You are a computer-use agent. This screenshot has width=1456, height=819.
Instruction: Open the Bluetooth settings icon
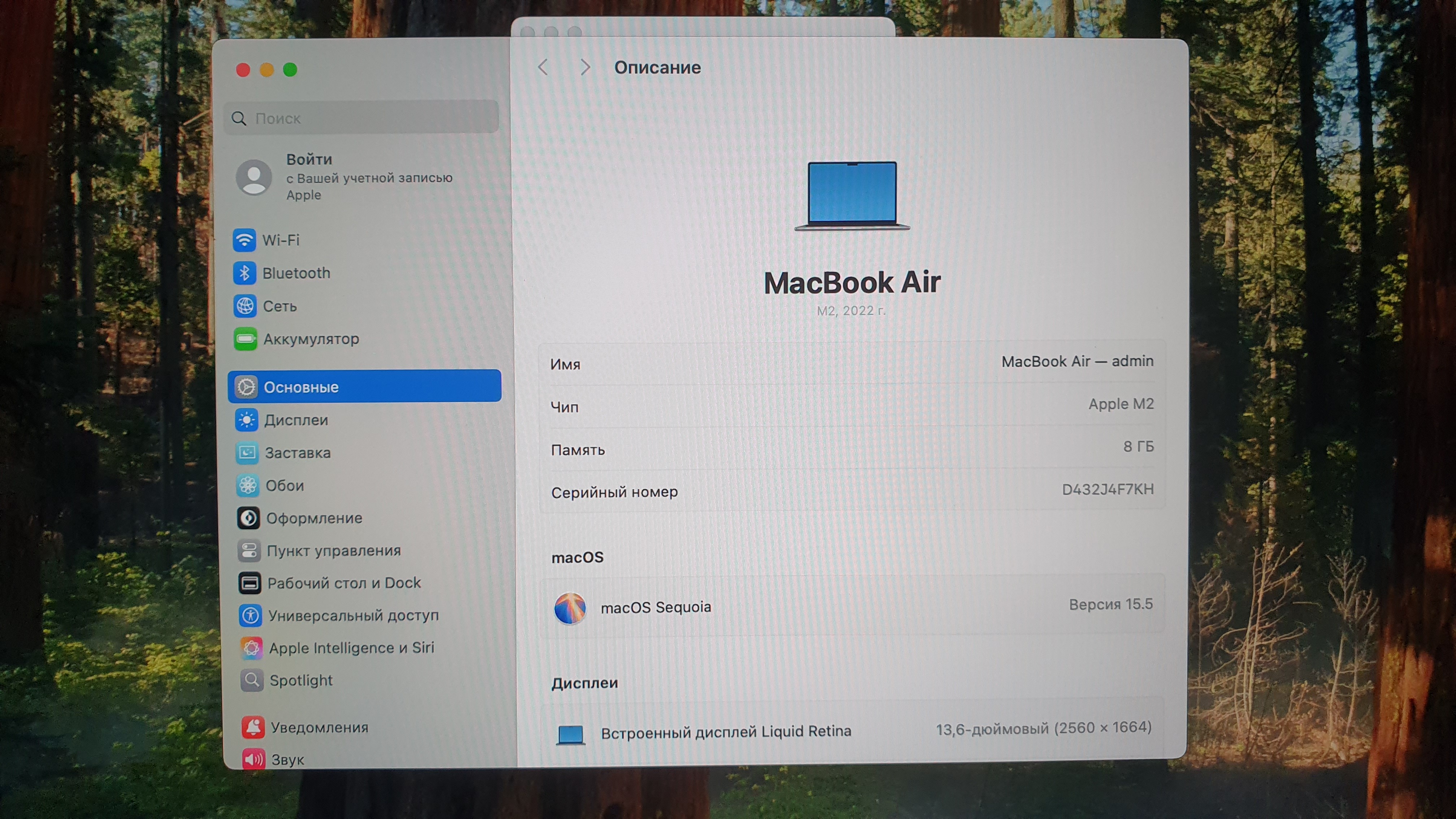(244, 273)
